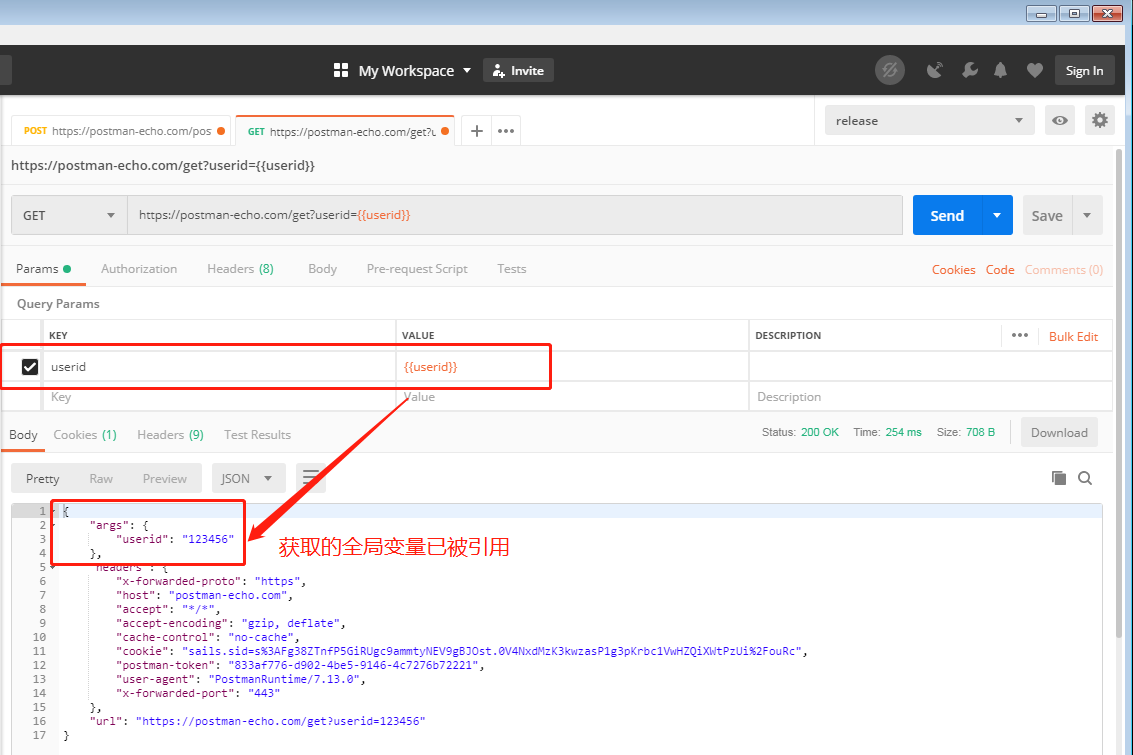Click the Send button
Image resolution: width=1133 pixels, height=755 pixels.
coord(947,215)
